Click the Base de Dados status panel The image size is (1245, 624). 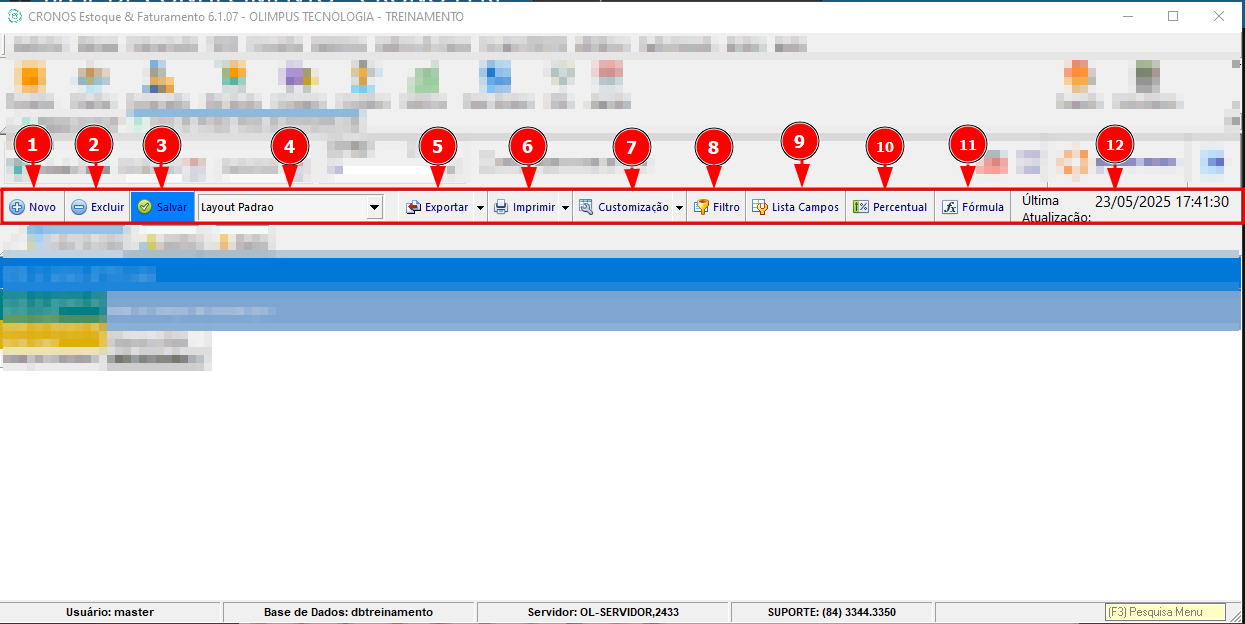tap(348, 612)
